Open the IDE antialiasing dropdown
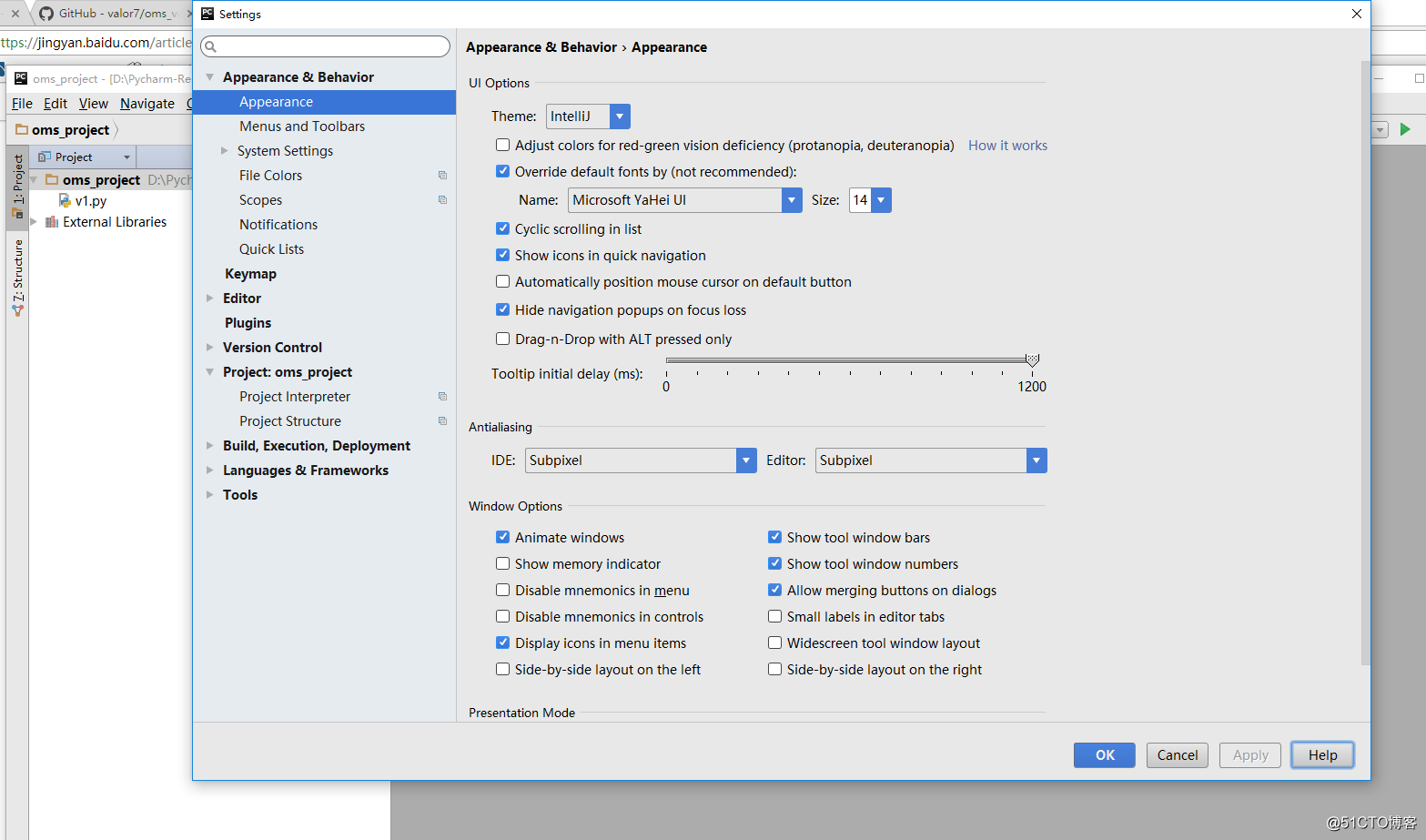This screenshot has width=1426, height=840. tap(746, 460)
